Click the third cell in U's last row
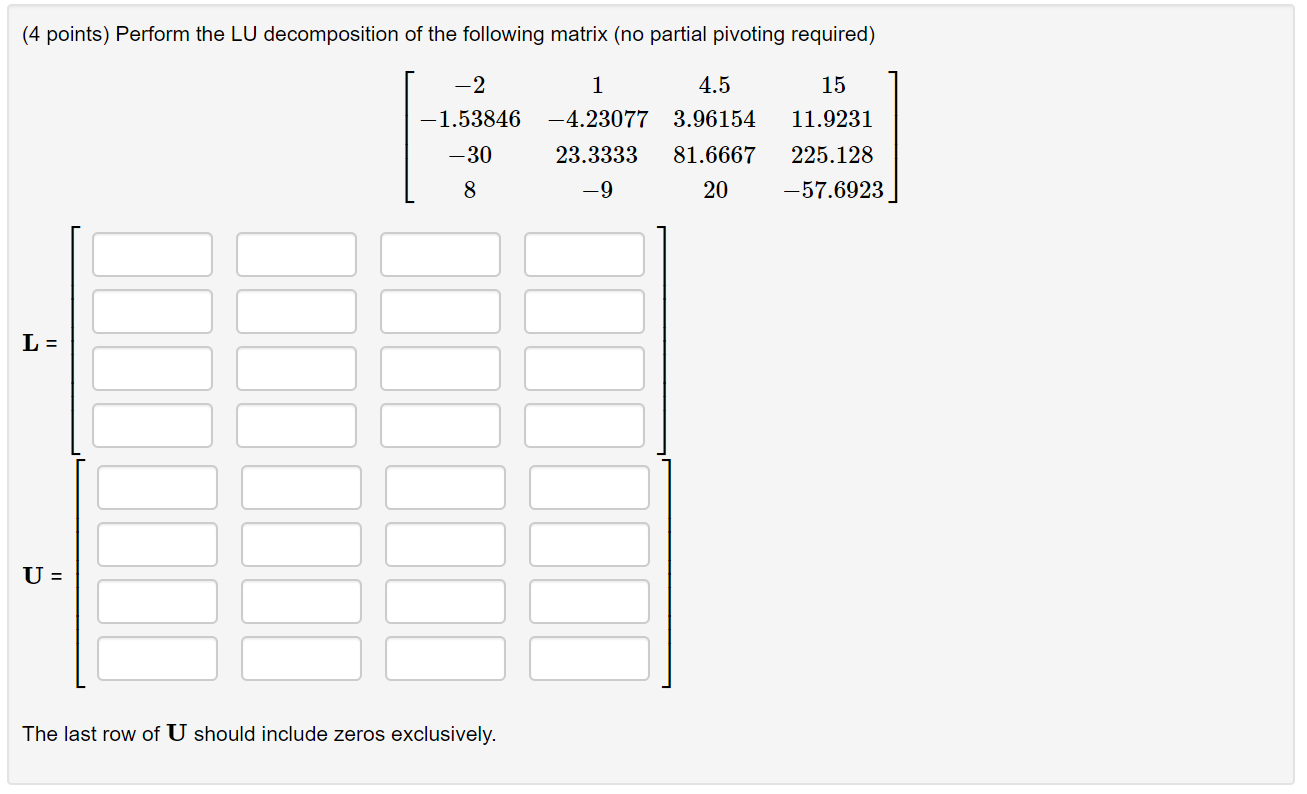1307x794 pixels. [x=445, y=658]
